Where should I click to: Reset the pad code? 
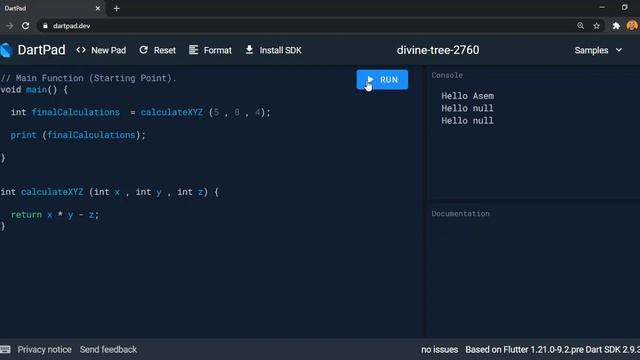(x=157, y=50)
